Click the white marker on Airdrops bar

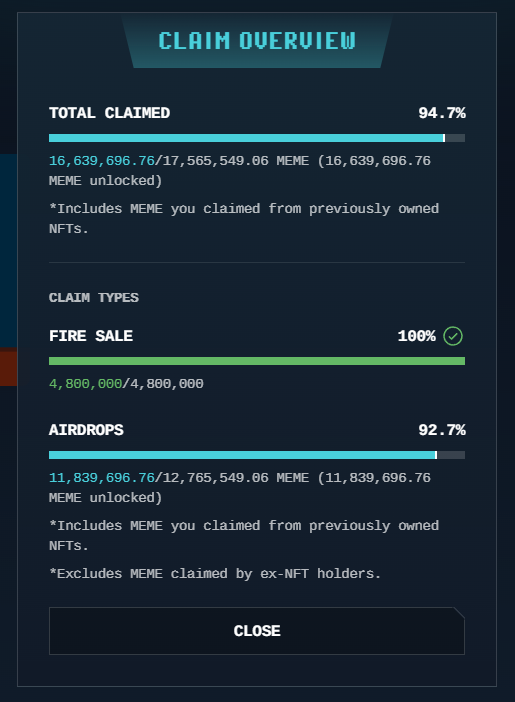pos(436,455)
